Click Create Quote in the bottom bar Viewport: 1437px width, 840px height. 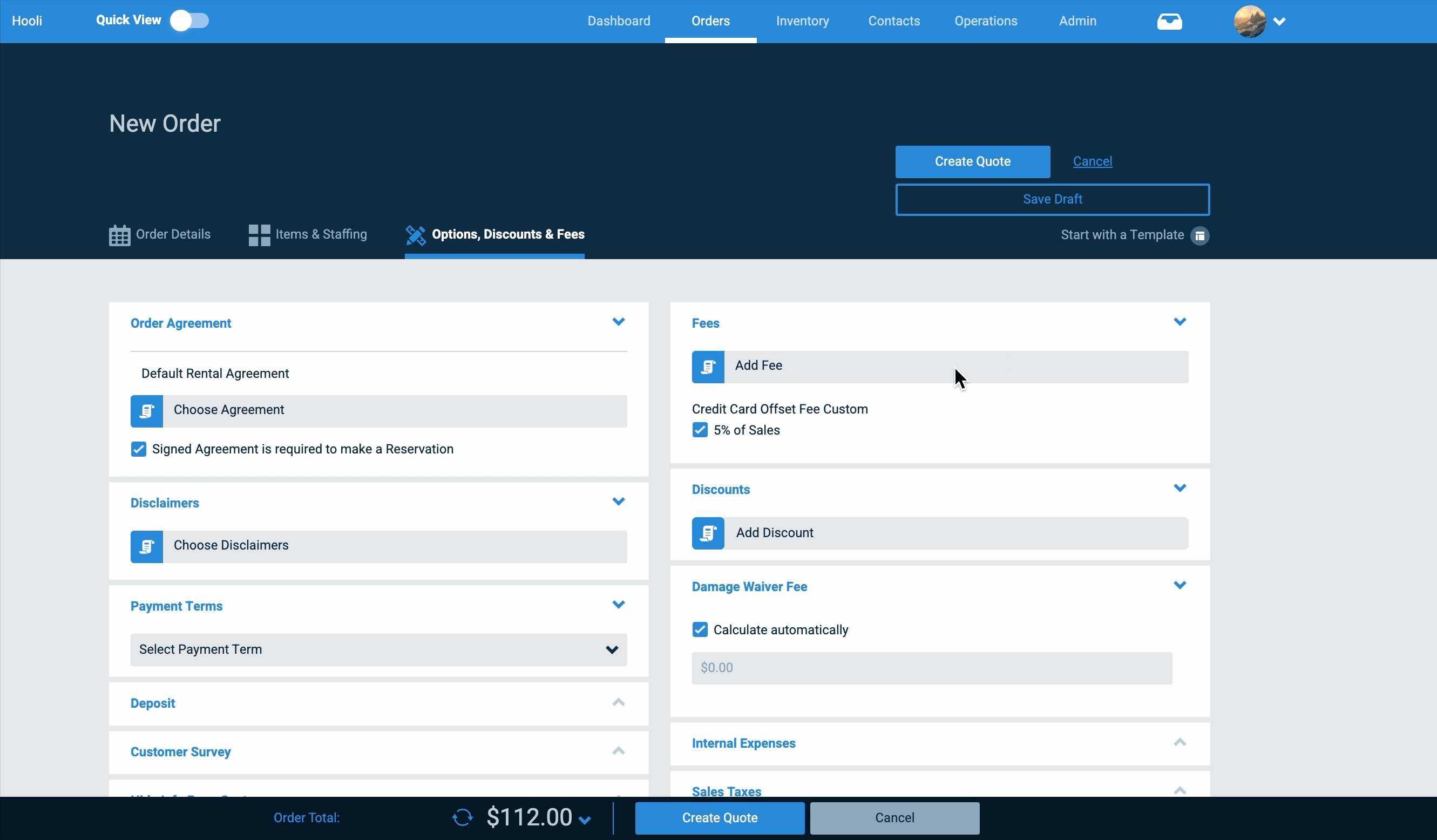point(720,818)
